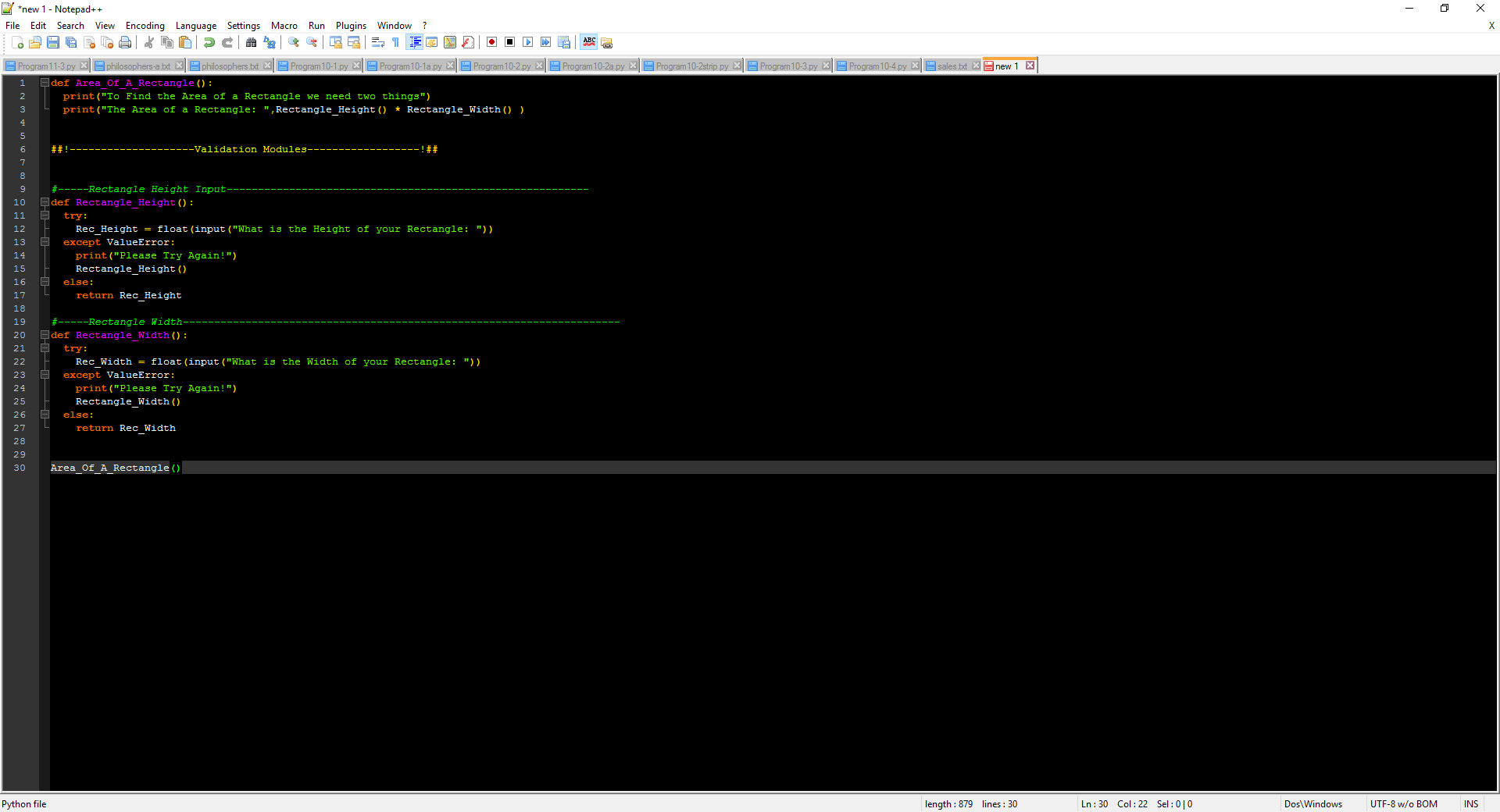Click the Save file icon
The image size is (1500, 812).
coord(53,42)
